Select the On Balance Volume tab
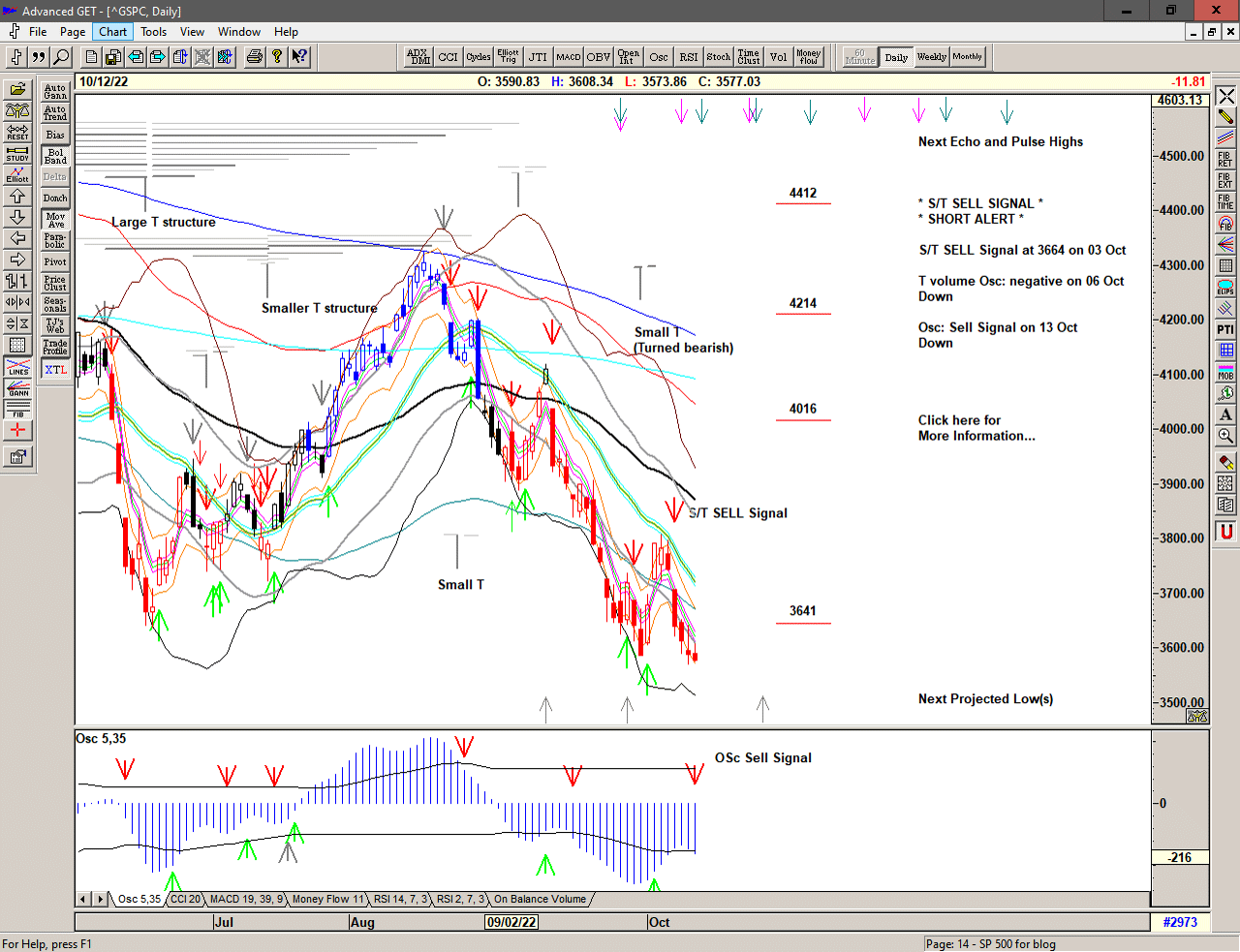 (540, 900)
